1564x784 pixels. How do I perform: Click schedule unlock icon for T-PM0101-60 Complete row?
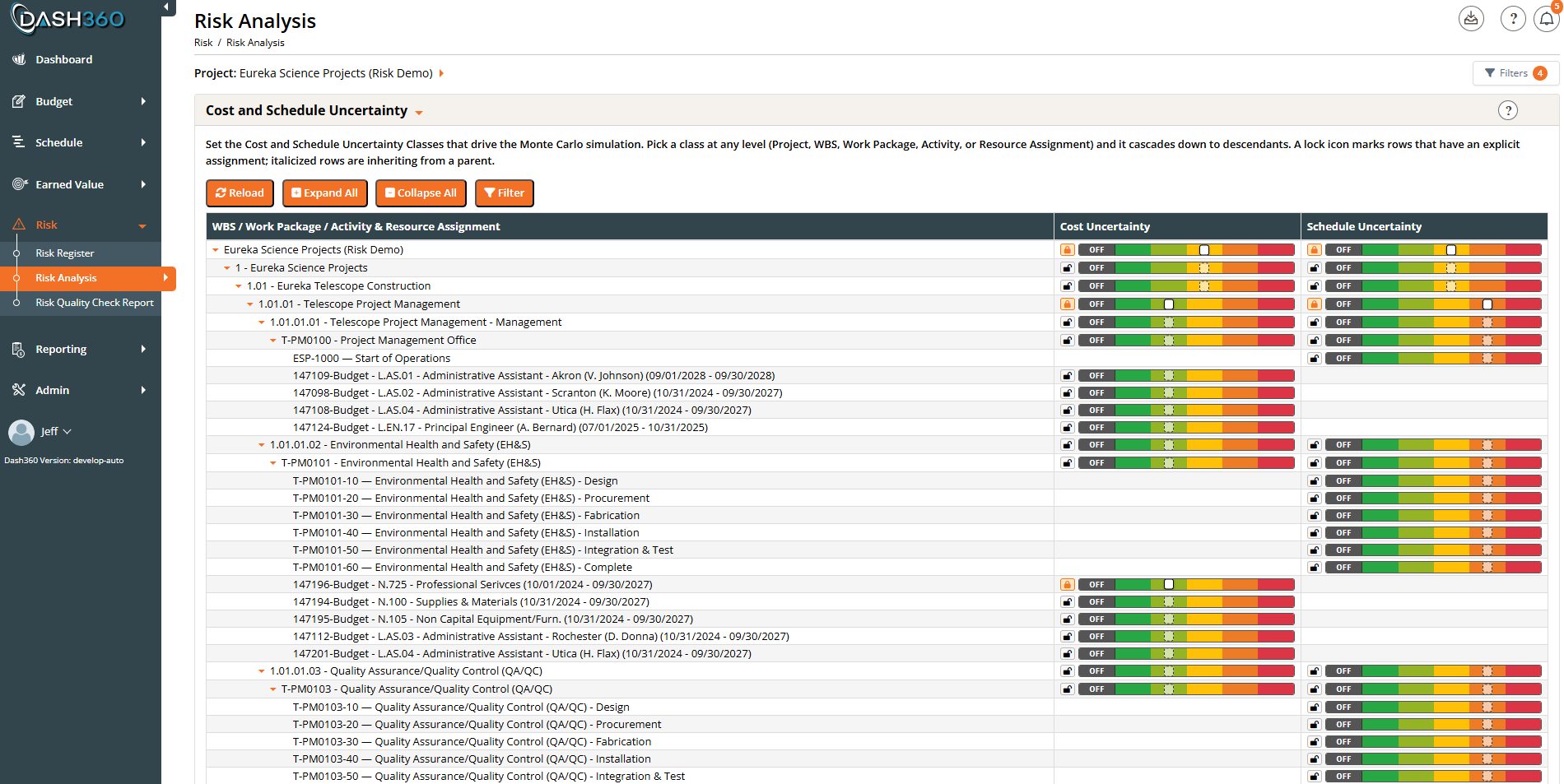pos(1315,567)
